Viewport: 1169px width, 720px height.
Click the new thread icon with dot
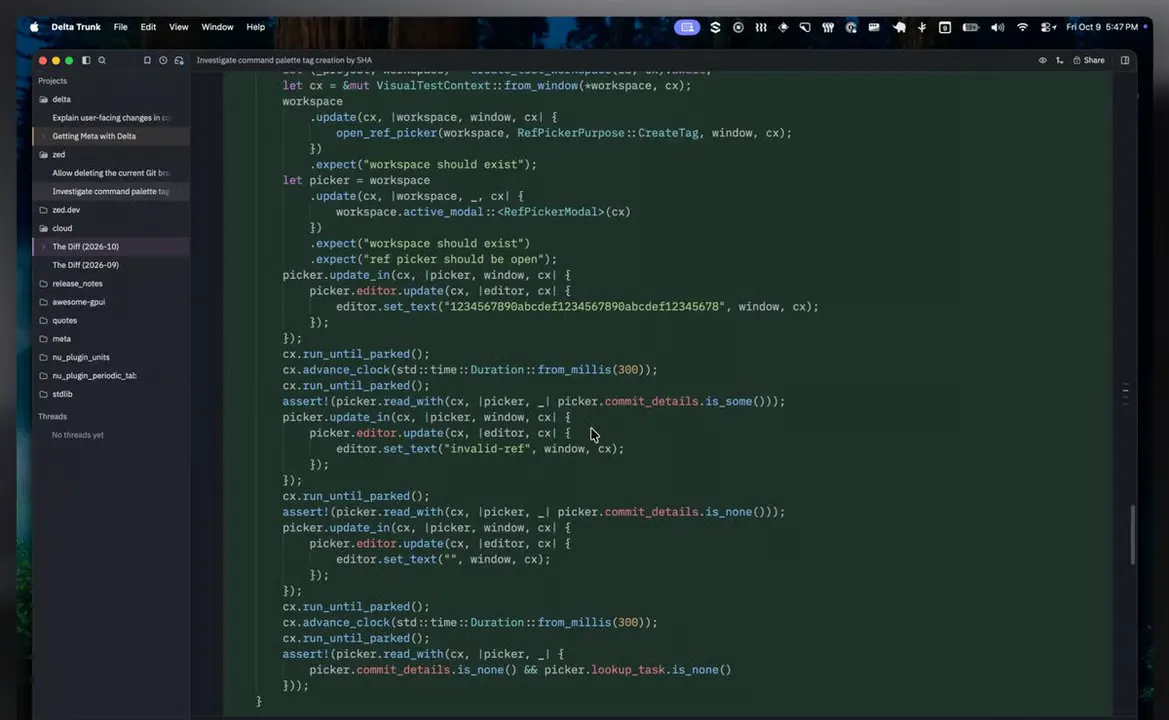point(179,60)
